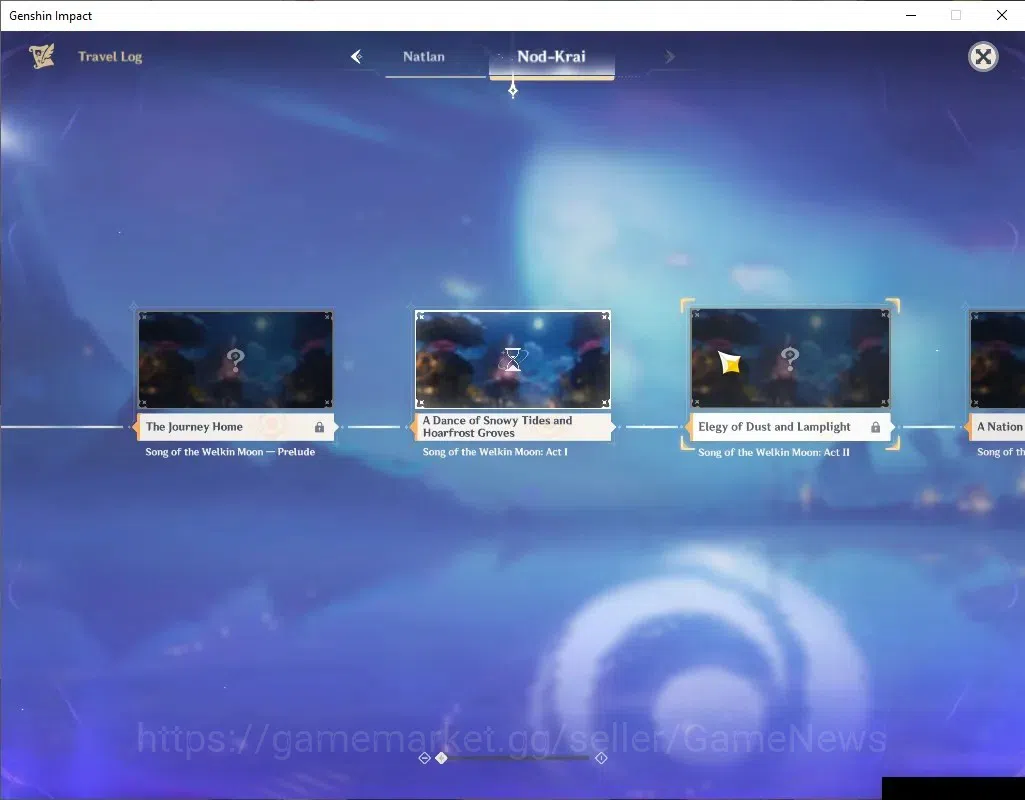Click the hourglass icon on Act I
The height and width of the screenshot is (800, 1025).
point(513,359)
